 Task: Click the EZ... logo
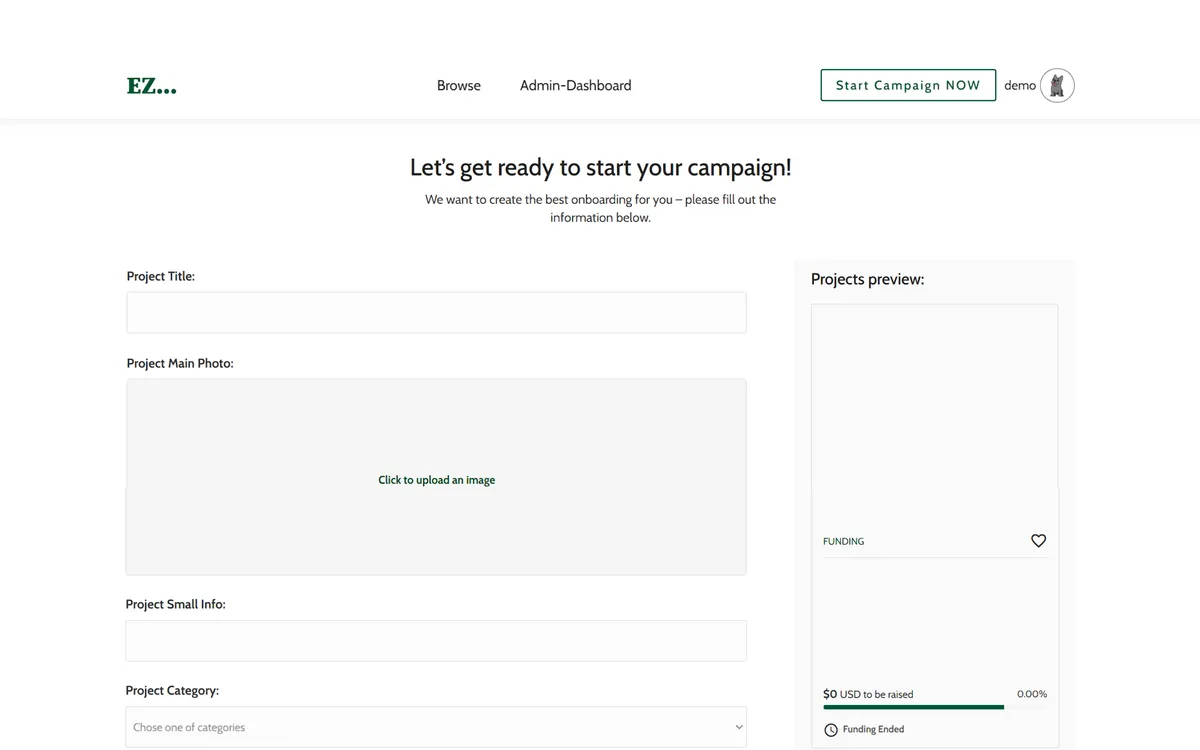[152, 86]
